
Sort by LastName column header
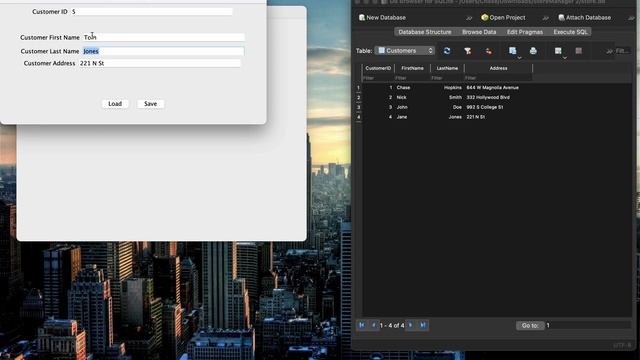(447, 68)
